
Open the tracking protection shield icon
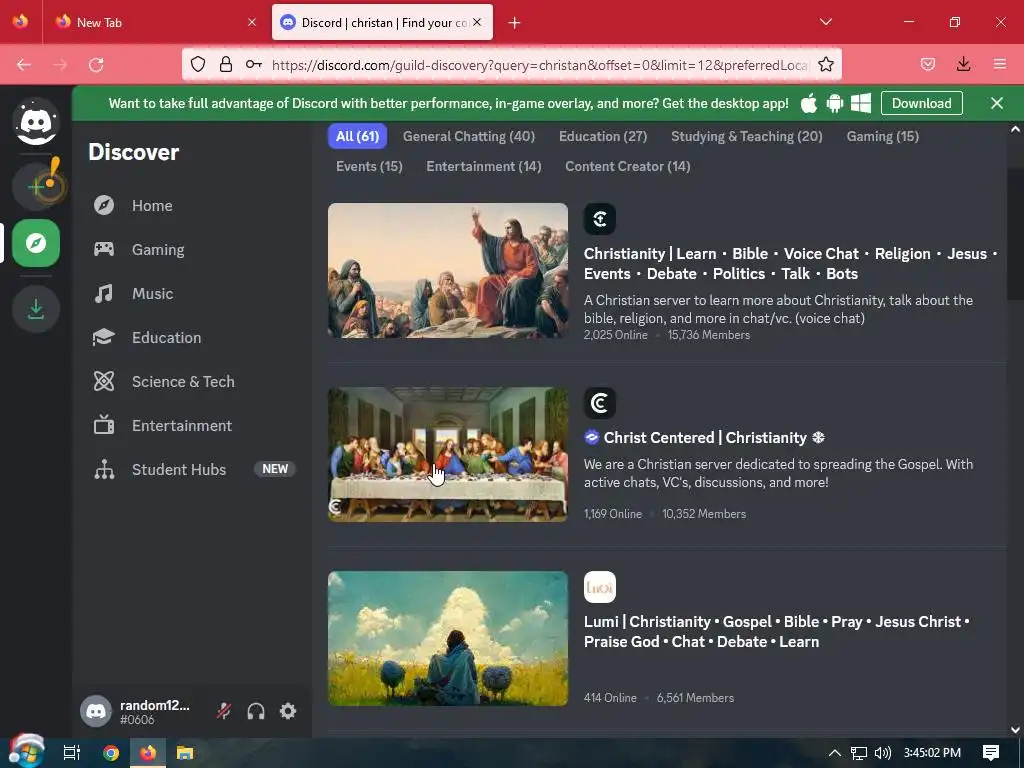(198, 65)
